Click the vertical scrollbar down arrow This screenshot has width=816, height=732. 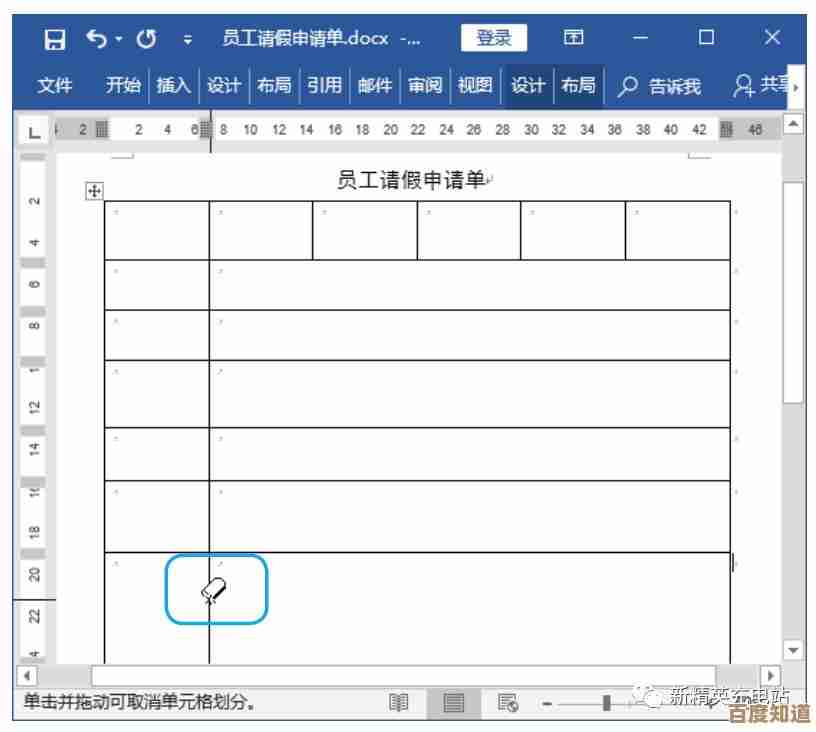(794, 650)
